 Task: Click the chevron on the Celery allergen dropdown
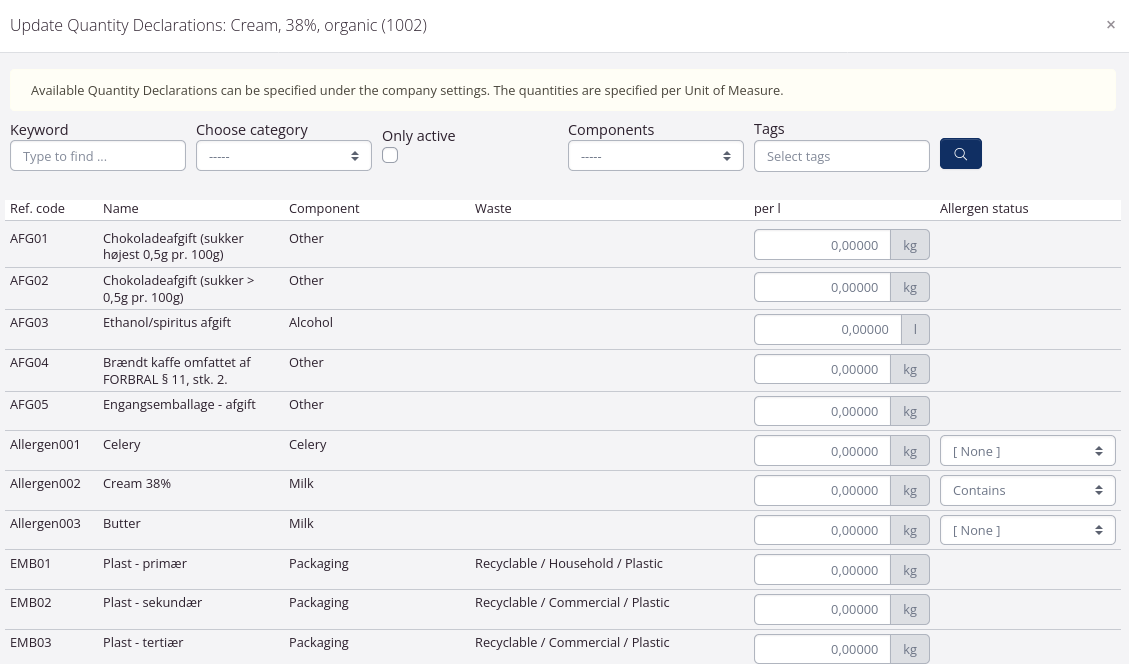click(x=1099, y=450)
